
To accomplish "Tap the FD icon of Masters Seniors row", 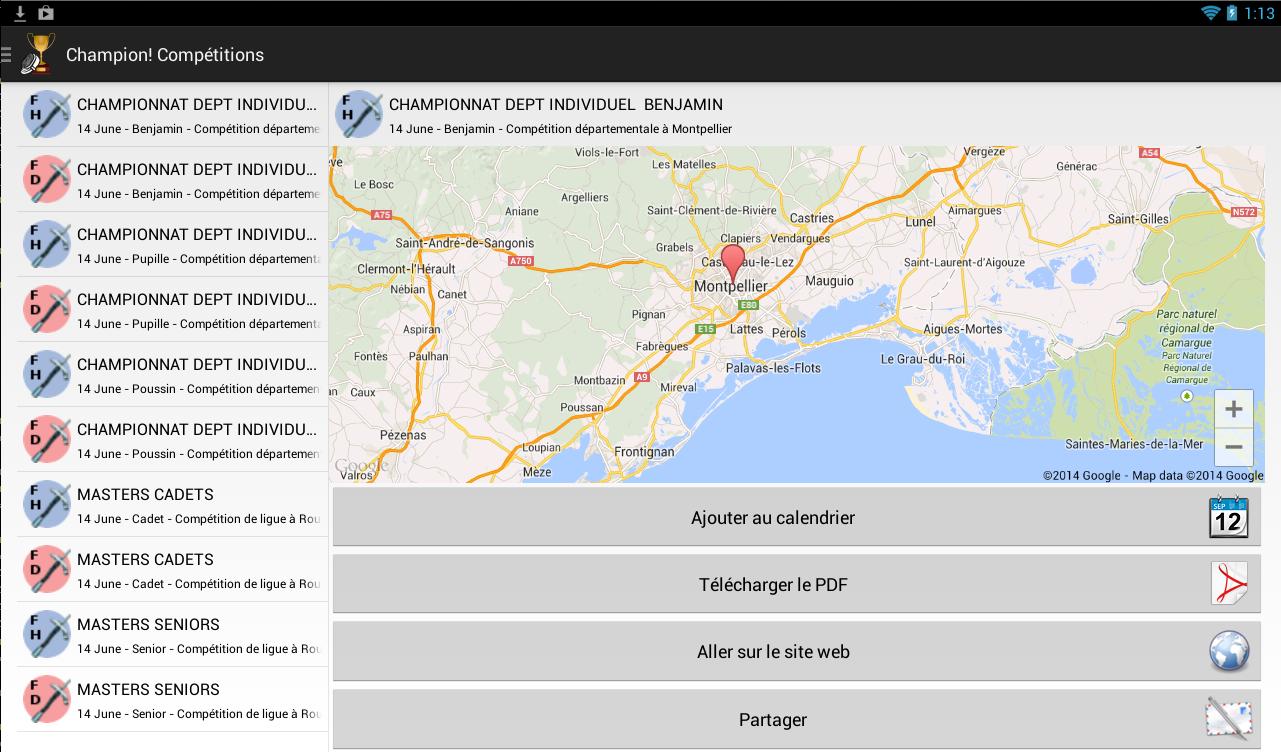I will [x=47, y=699].
